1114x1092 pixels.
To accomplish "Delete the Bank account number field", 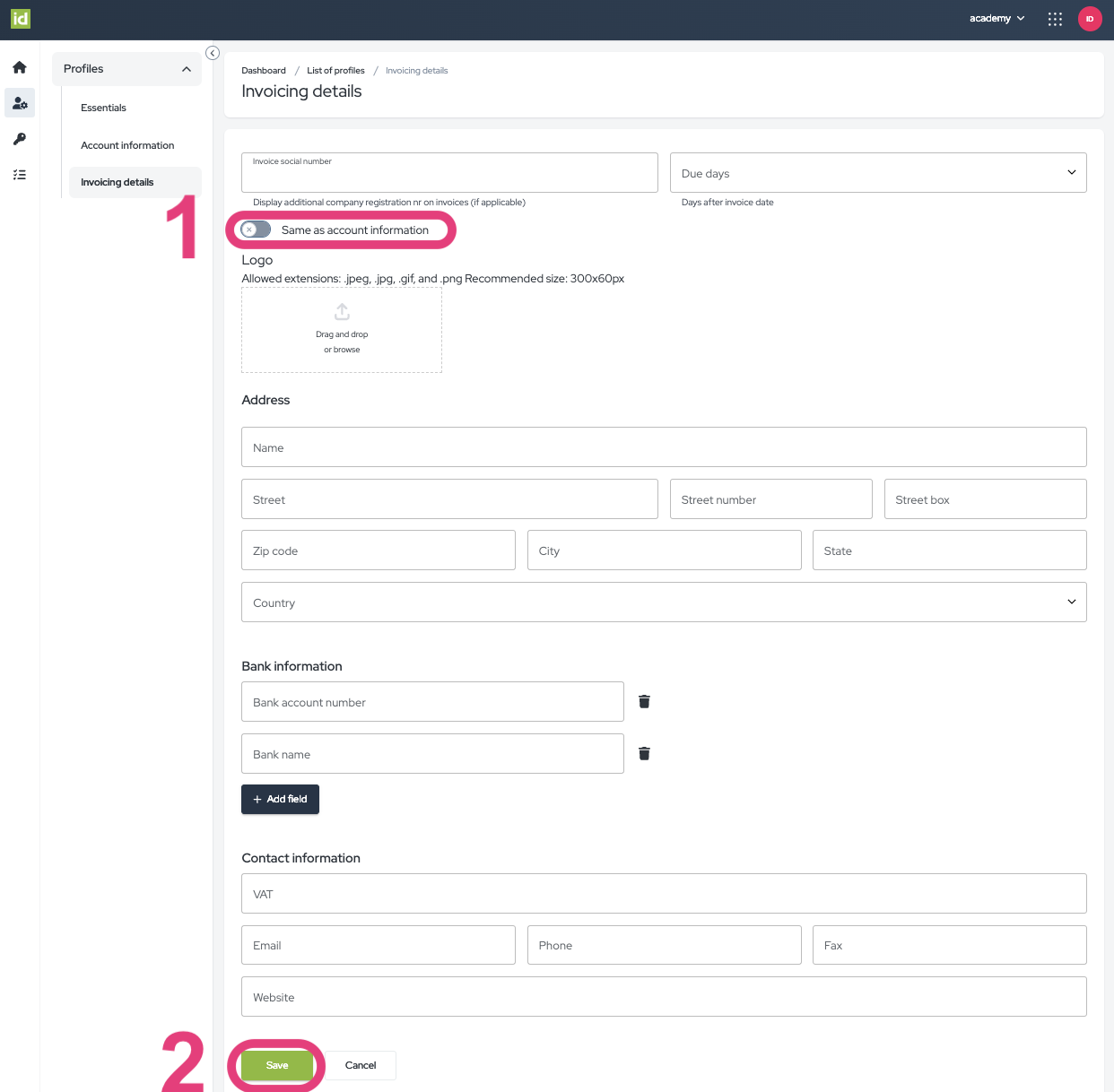I will [x=644, y=701].
